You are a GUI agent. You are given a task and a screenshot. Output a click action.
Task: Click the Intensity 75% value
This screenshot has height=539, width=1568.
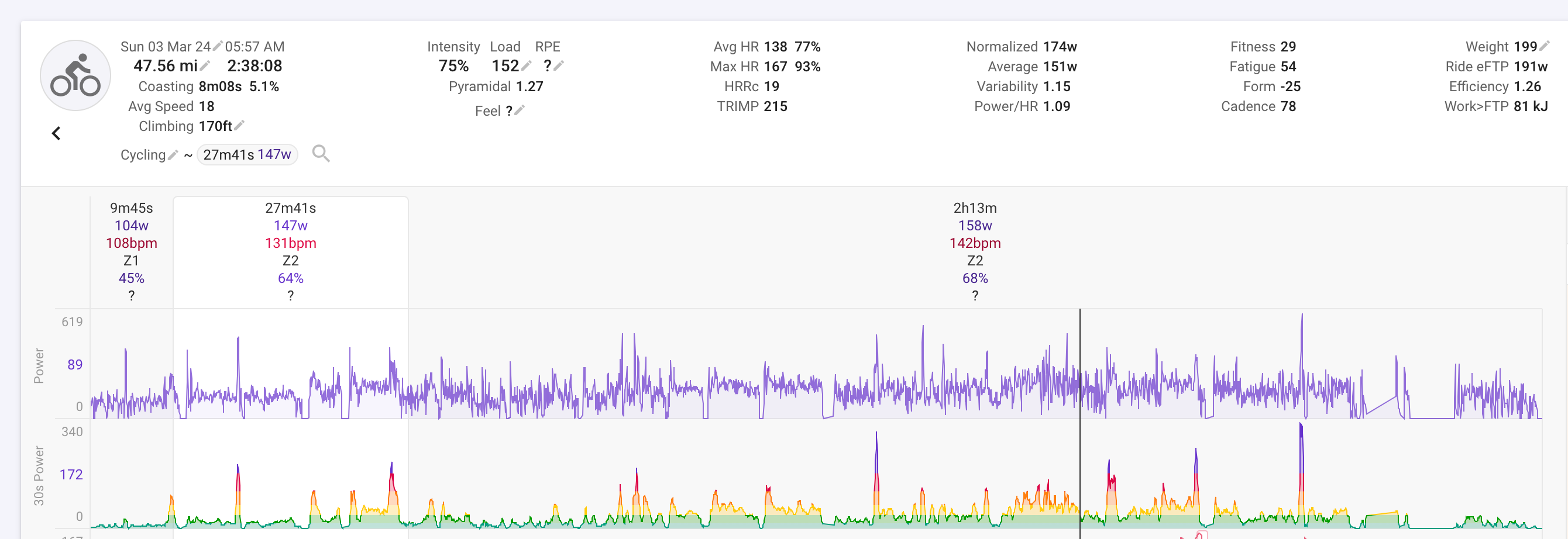point(453,65)
